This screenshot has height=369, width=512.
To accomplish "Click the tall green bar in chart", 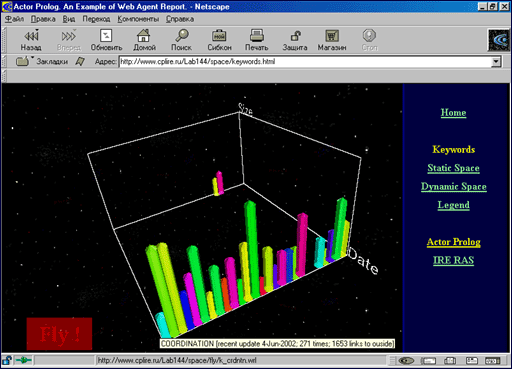I will (252, 248).
